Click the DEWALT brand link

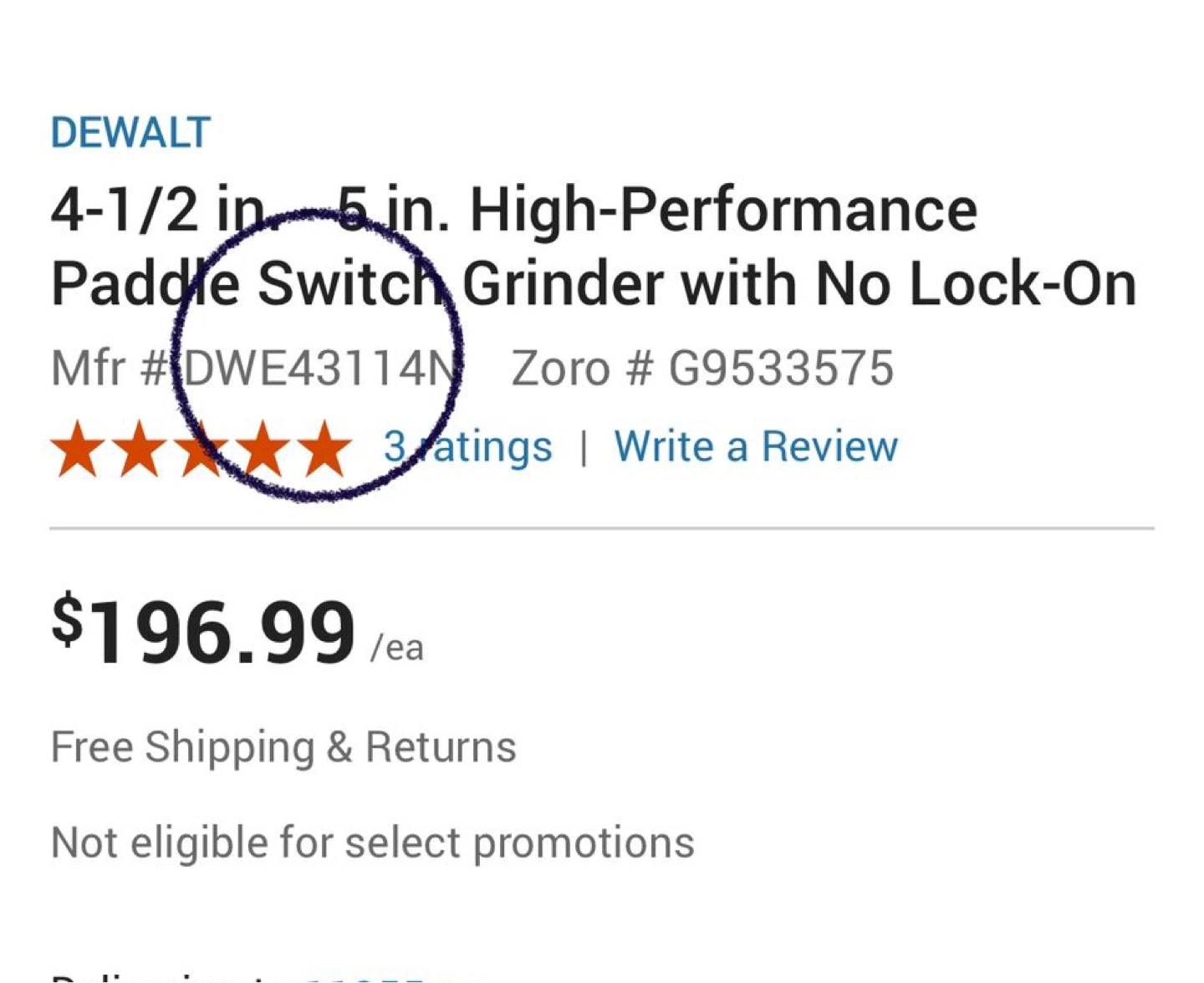pyautogui.click(x=130, y=134)
